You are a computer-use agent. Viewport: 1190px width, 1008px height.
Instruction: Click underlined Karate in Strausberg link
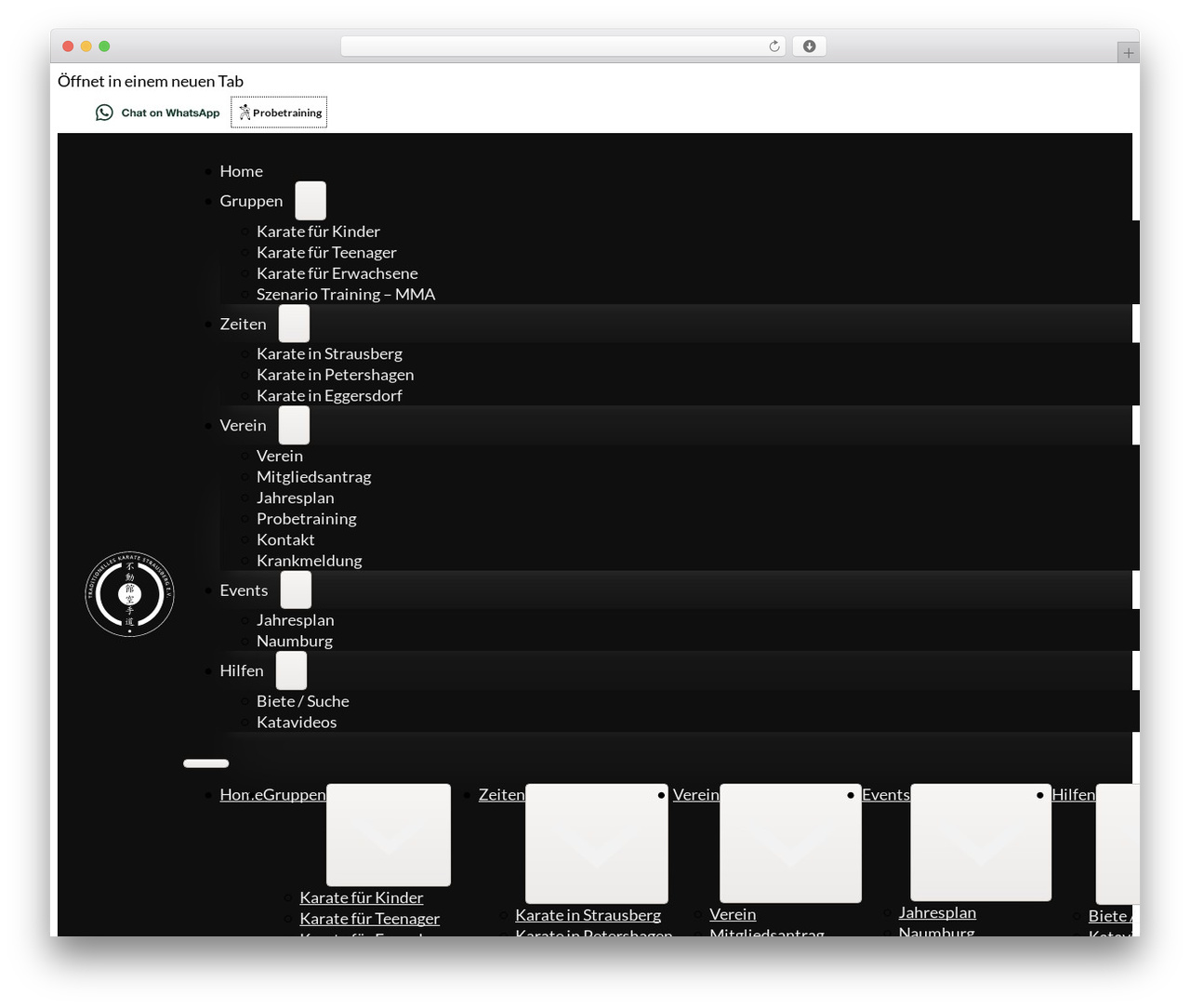588,915
